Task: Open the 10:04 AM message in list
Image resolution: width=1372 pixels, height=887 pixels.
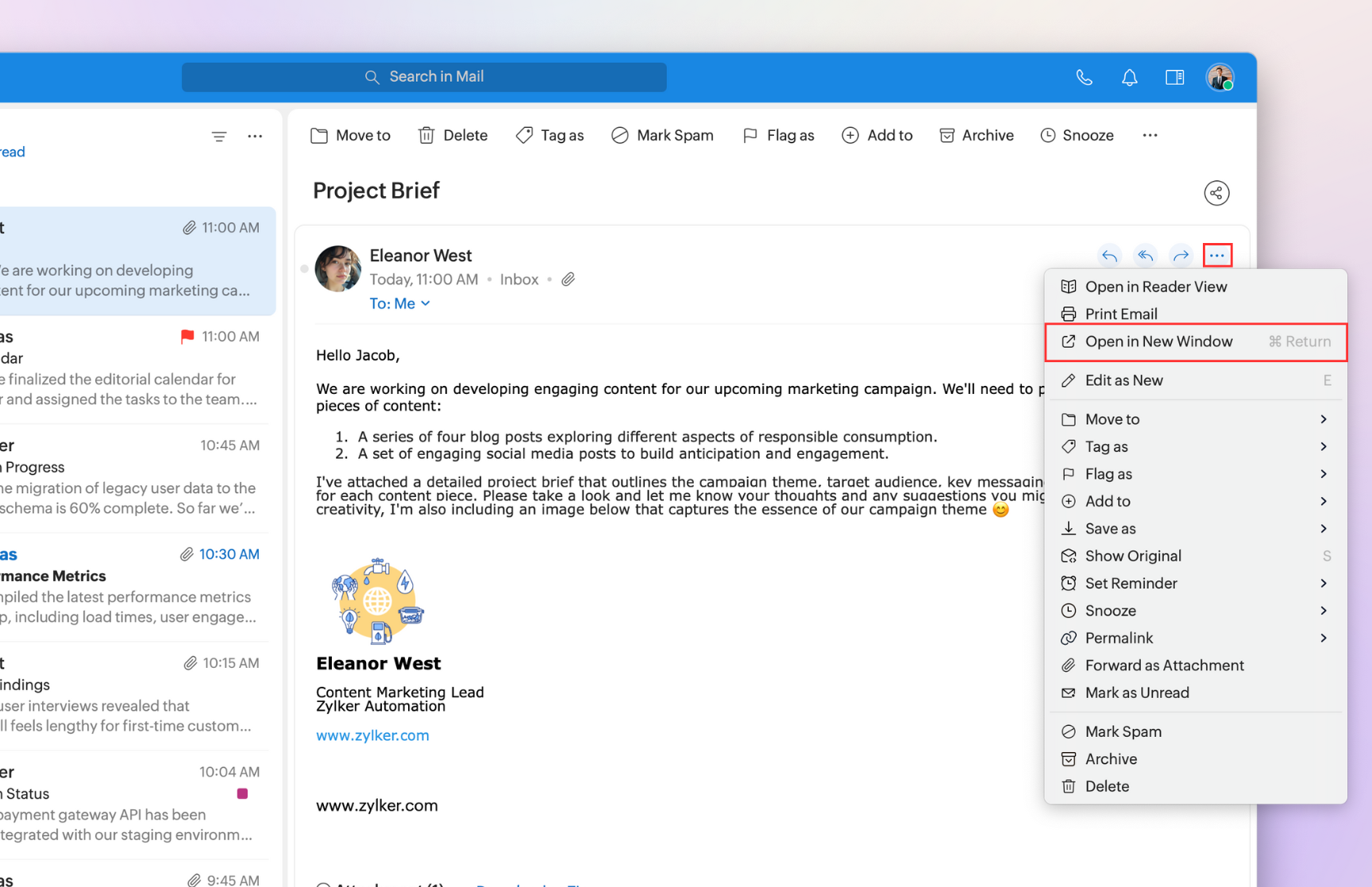Action: point(135,804)
